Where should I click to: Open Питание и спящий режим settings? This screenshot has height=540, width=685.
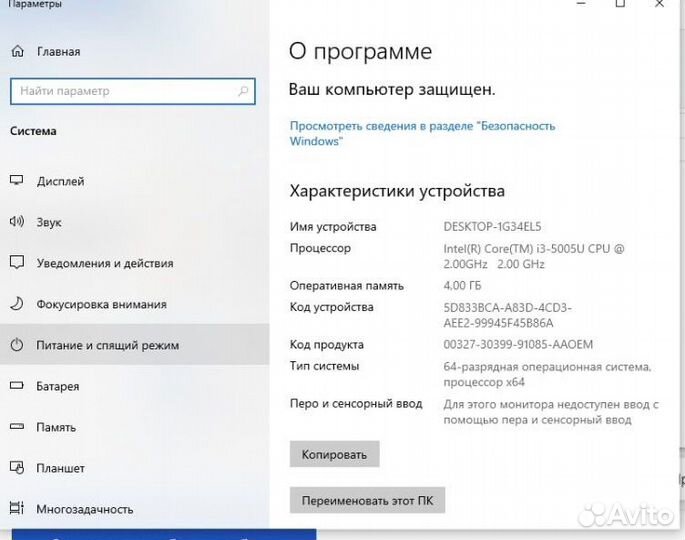(x=107, y=345)
